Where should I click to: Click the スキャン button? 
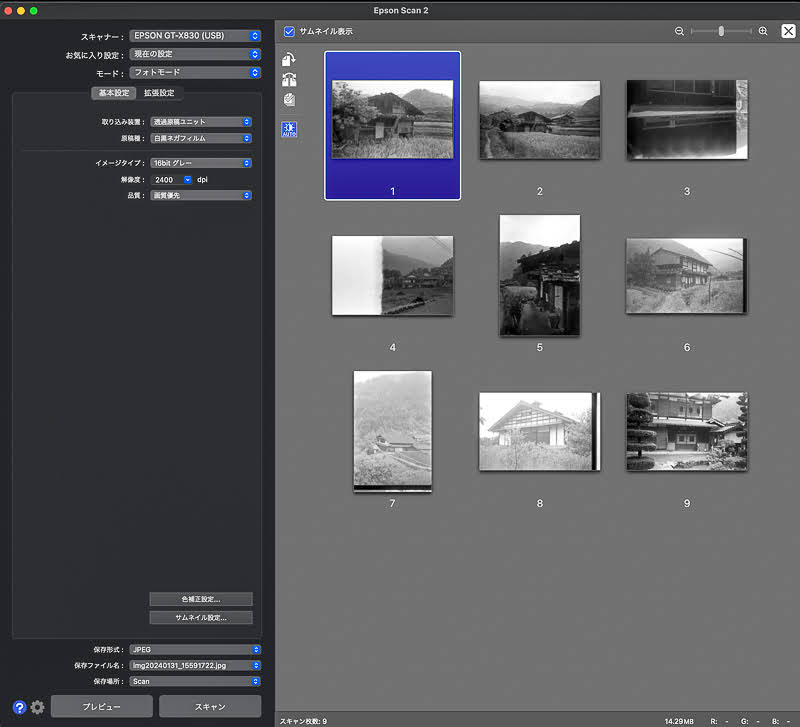pos(210,707)
